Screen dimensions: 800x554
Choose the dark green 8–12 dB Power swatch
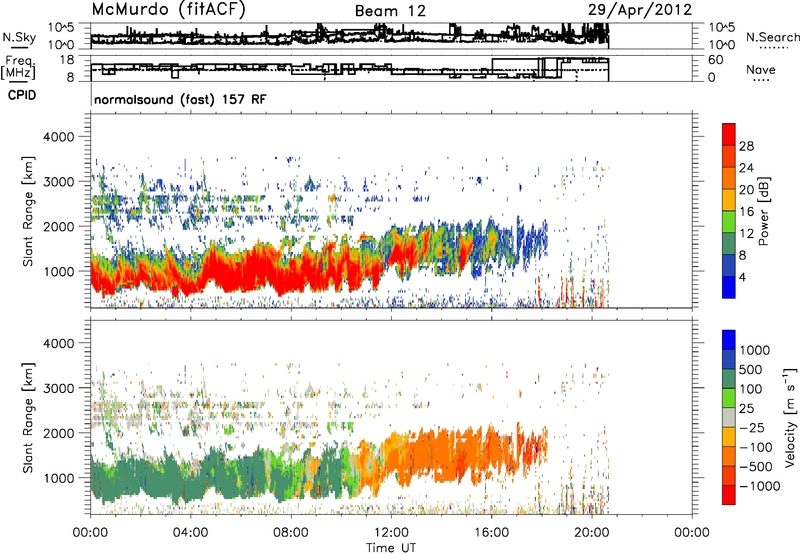click(729, 244)
